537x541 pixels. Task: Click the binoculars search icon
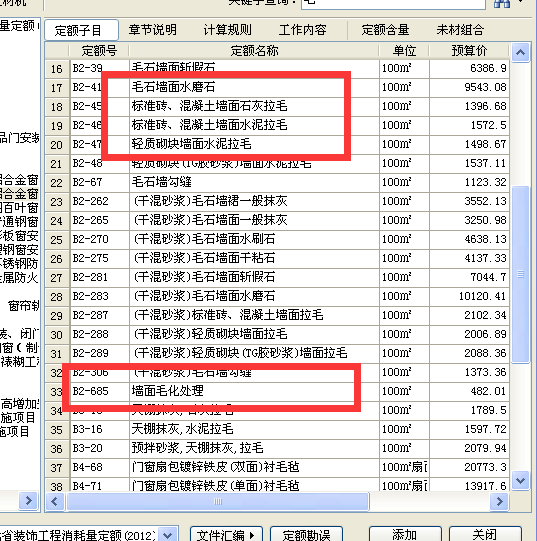coord(502,3)
